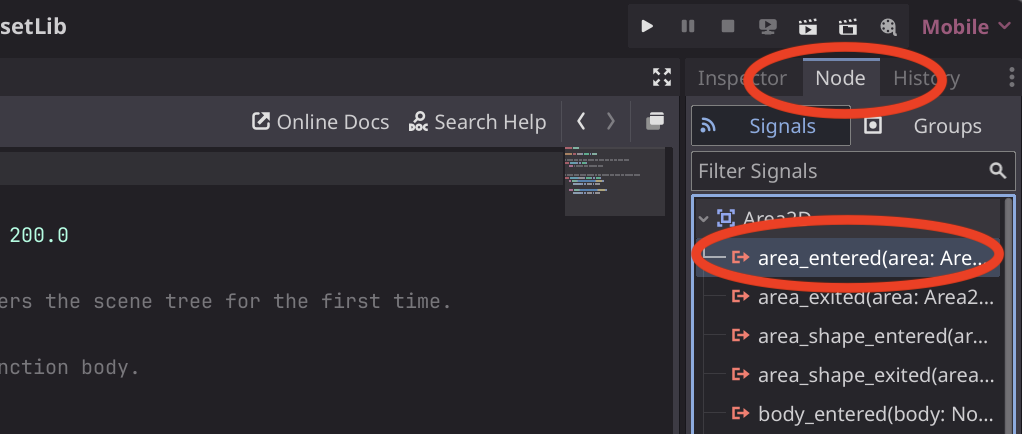Open dock options three-dot menu

pyautogui.click(x=1012, y=78)
